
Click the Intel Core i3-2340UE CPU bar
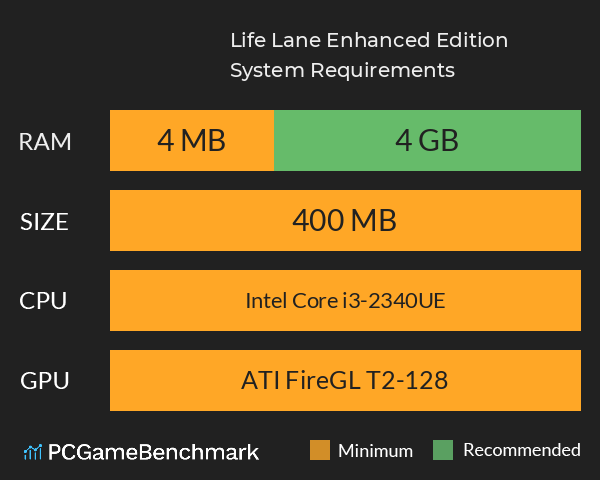click(x=345, y=300)
